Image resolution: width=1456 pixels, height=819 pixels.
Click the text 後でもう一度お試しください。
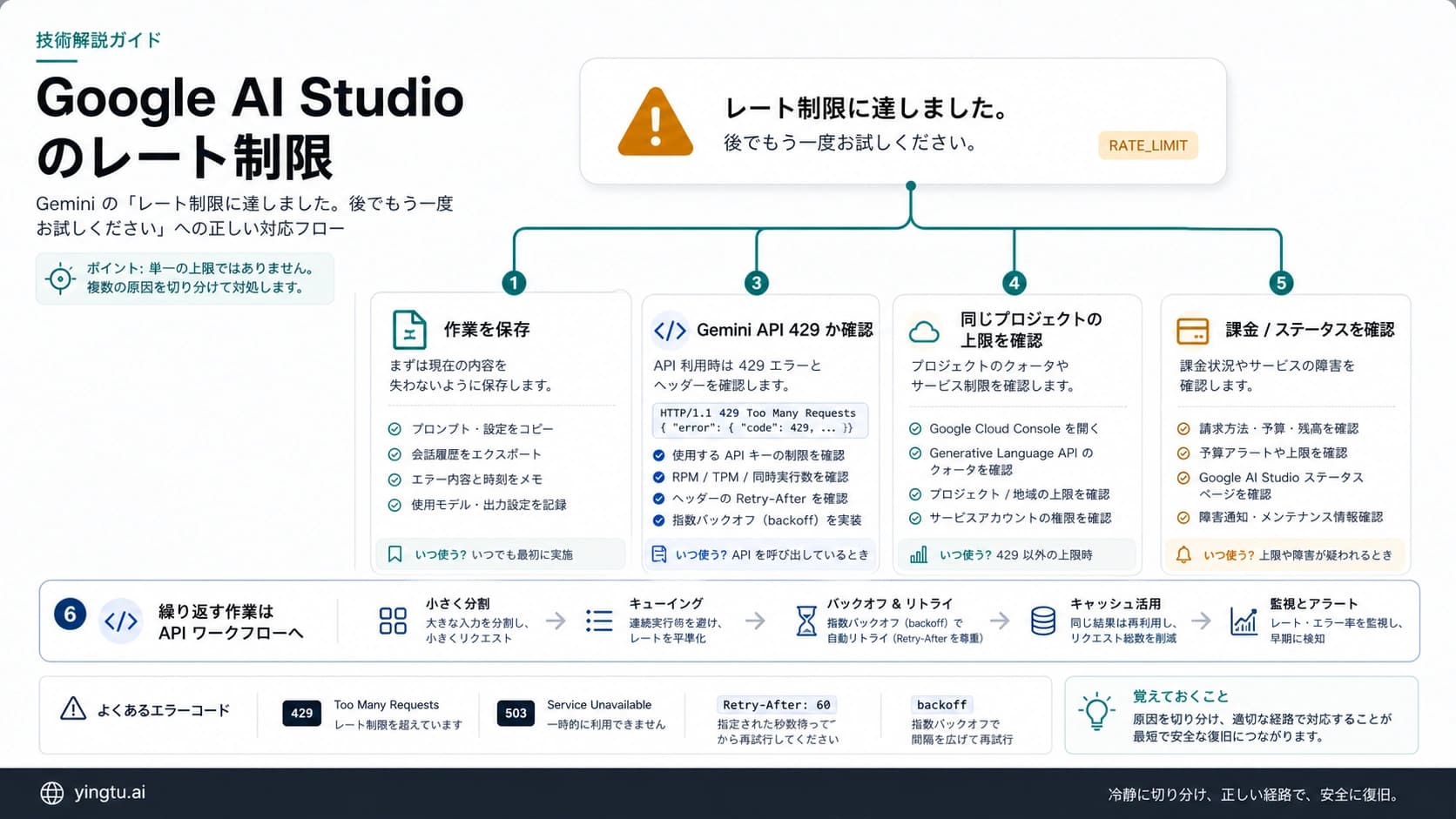tap(852, 143)
